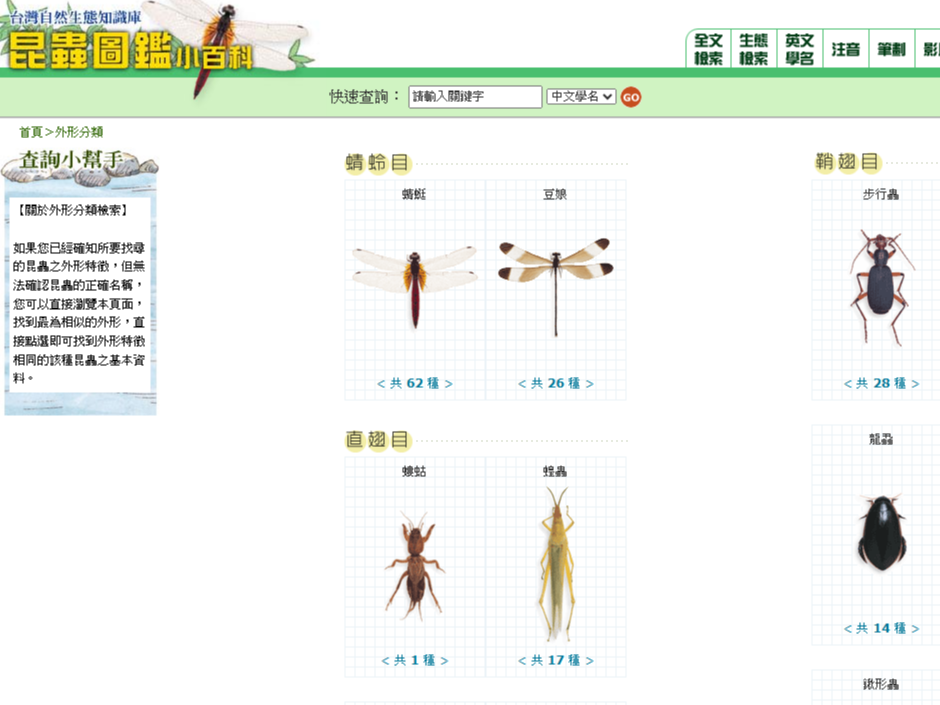Click the 蜻蛉目 order heading
The height and width of the screenshot is (705, 940).
pyautogui.click(x=378, y=162)
